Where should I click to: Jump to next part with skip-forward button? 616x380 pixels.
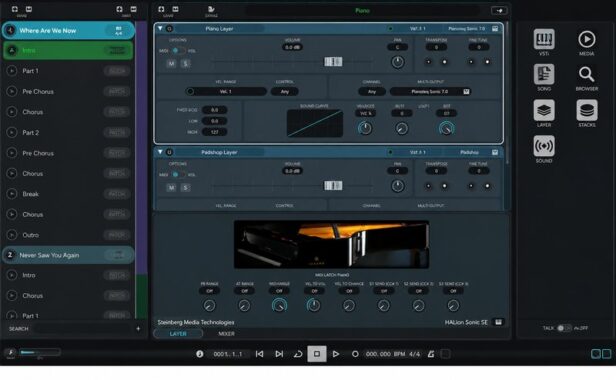(x=279, y=354)
